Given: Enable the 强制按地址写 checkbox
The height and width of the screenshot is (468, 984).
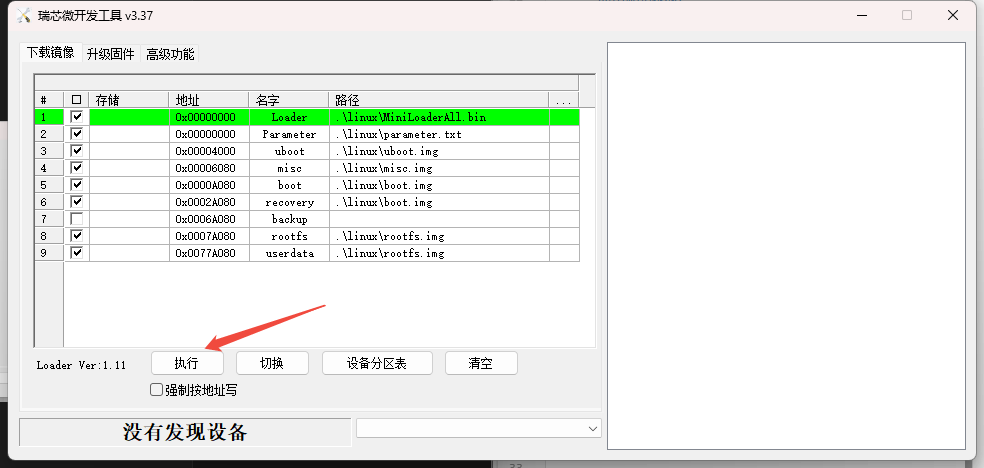Looking at the screenshot, I should [156, 389].
